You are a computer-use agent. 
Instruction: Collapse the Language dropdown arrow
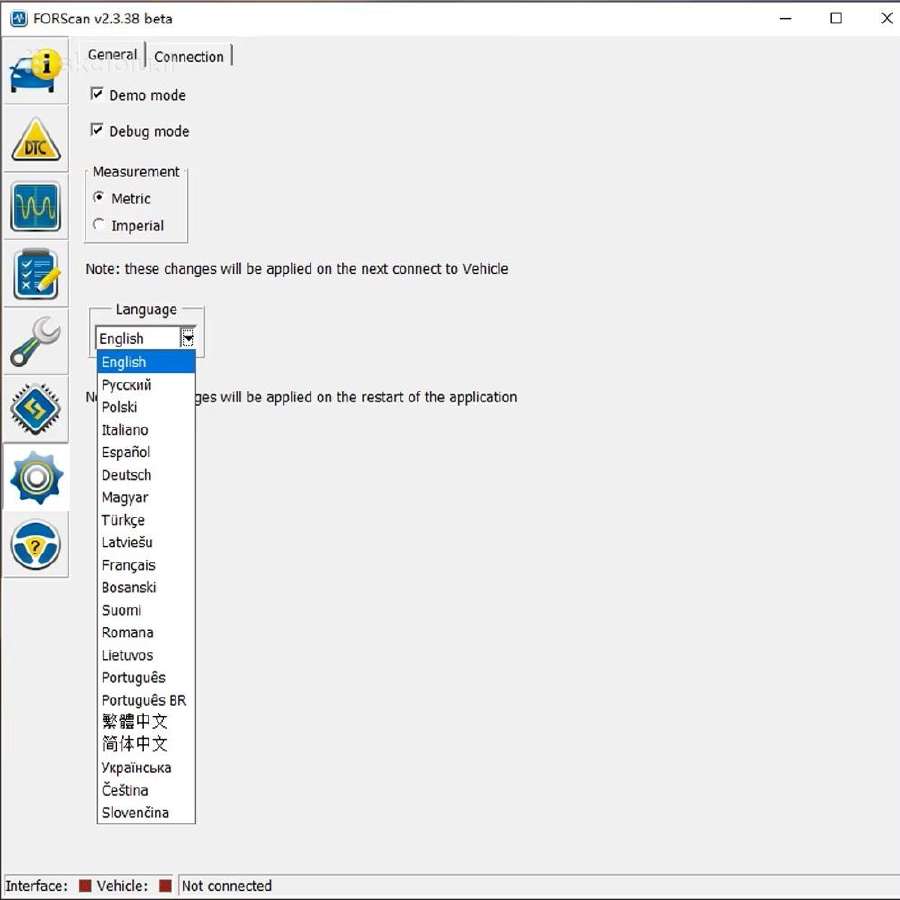point(188,338)
